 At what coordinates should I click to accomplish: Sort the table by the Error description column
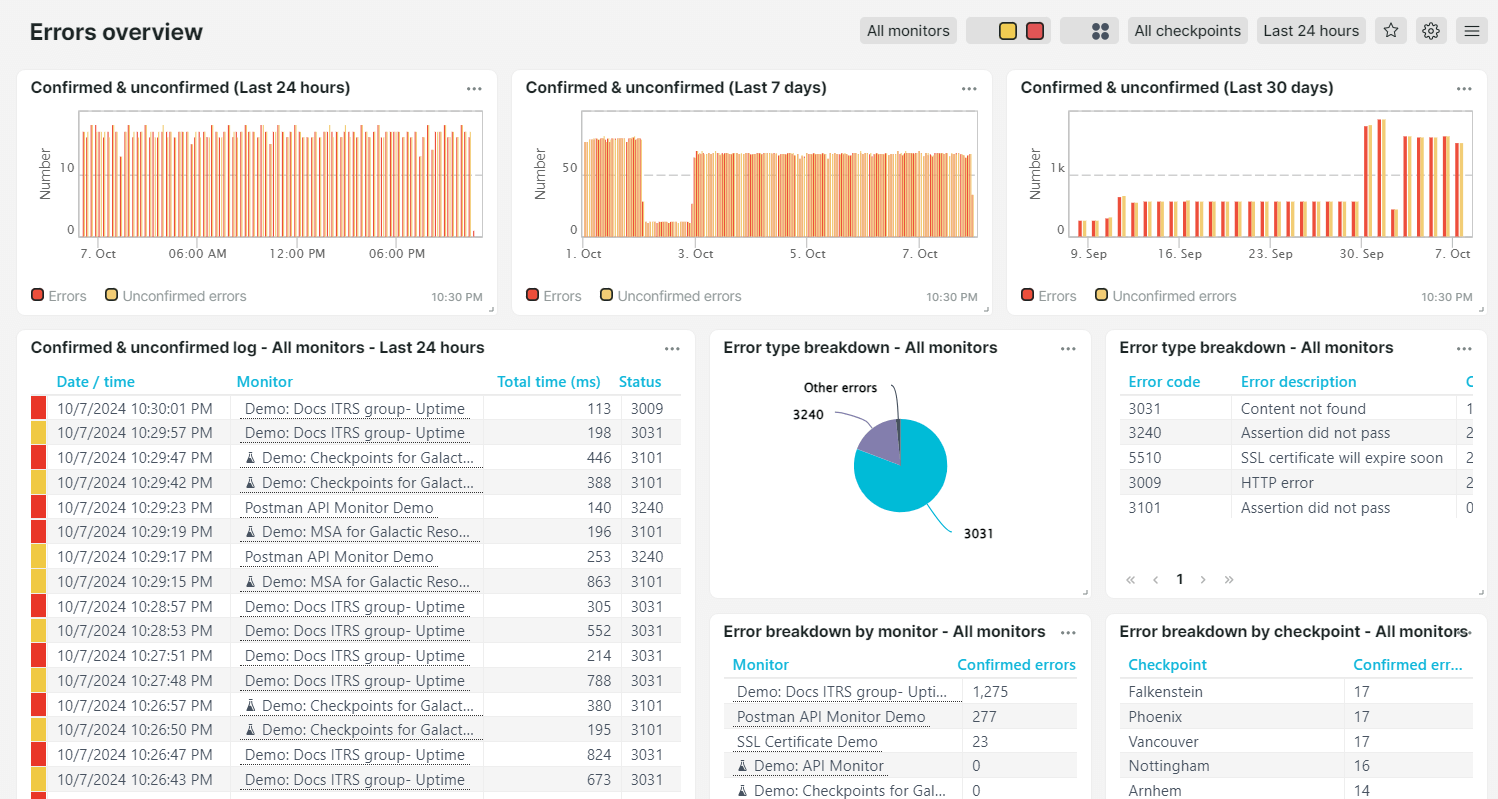click(x=1299, y=382)
